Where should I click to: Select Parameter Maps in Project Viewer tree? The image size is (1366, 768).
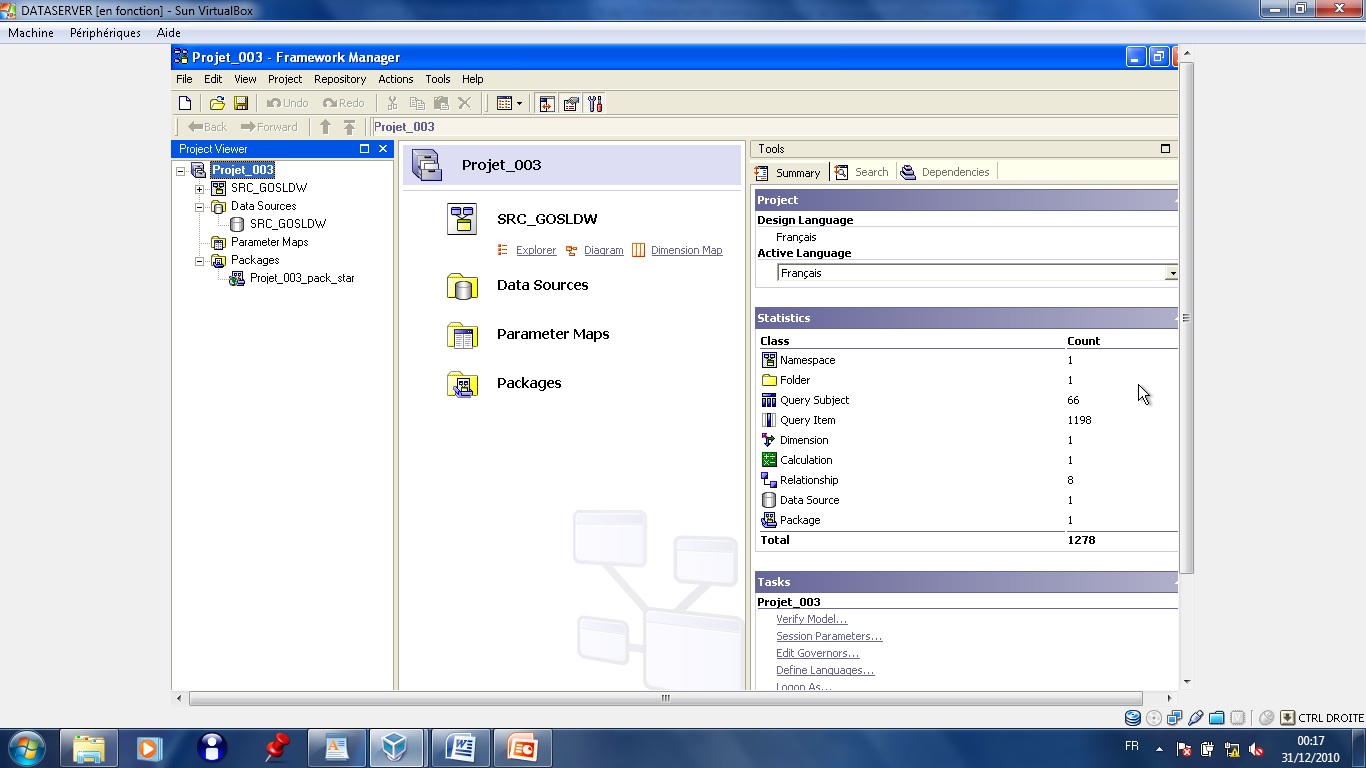(x=269, y=242)
